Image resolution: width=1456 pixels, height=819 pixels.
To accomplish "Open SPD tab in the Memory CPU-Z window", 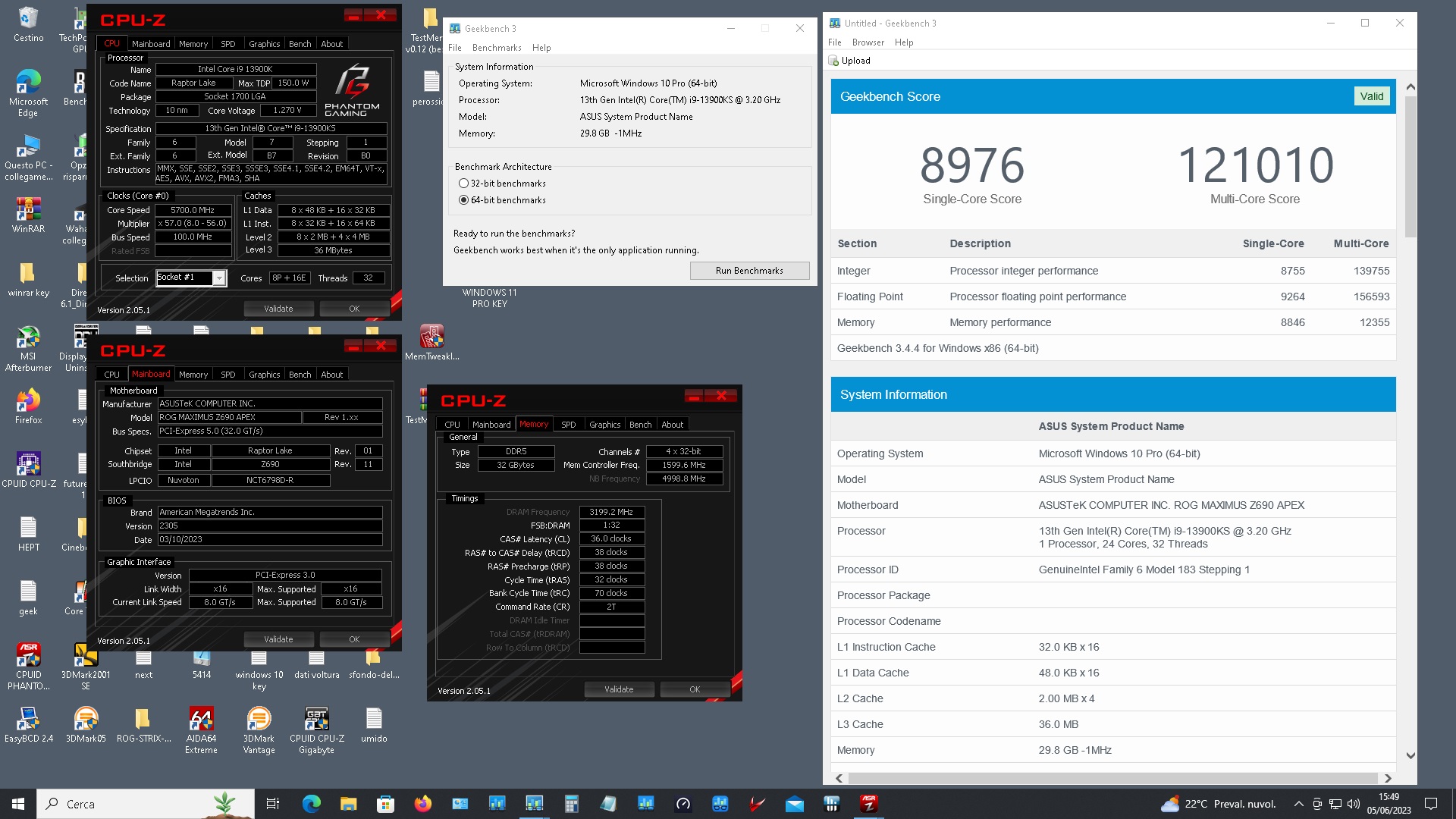I will coord(568,425).
